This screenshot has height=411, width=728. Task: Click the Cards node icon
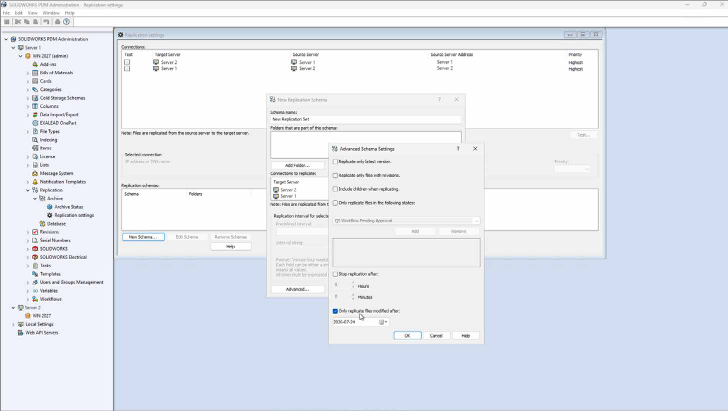pyautogui.click(x=35, y=81)
